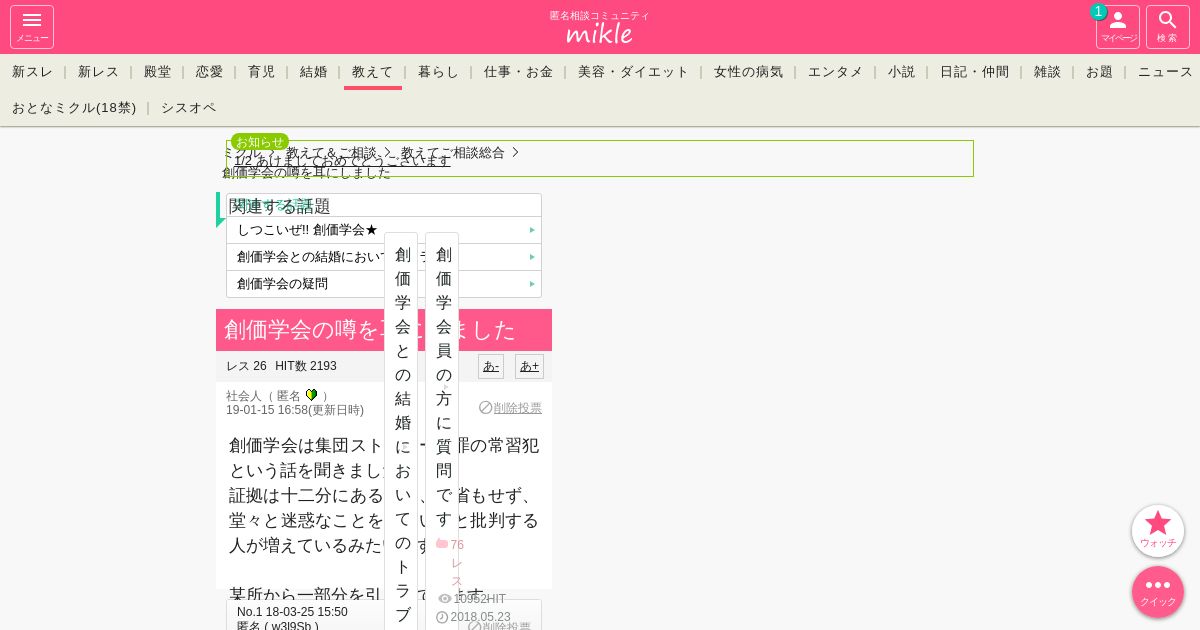Open 美容・ダイエット category

point(634,72)
